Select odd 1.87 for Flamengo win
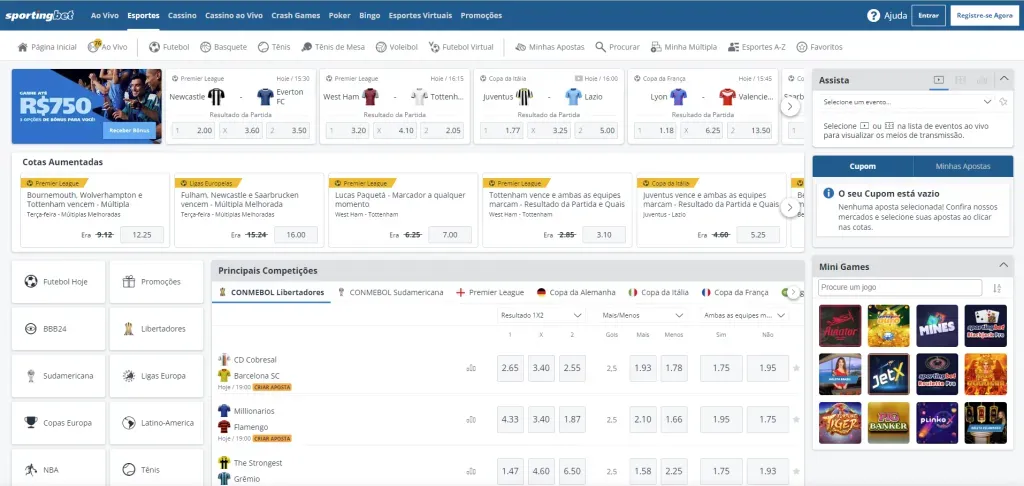Image resolution: width=1024 pixels, height=486 pixels. (572, 419)
